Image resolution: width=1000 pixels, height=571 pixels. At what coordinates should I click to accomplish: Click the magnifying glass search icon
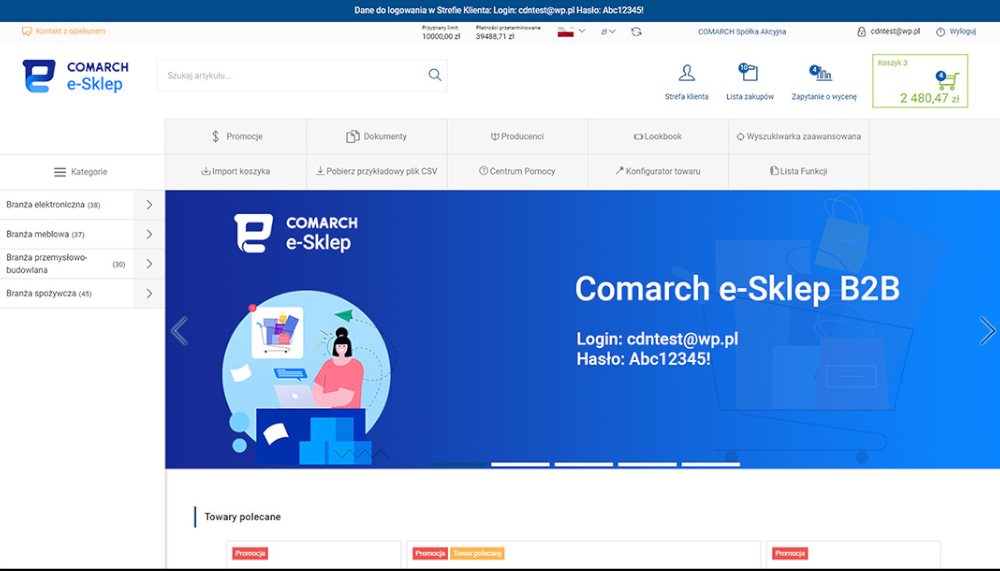click(x=434, y=75)
